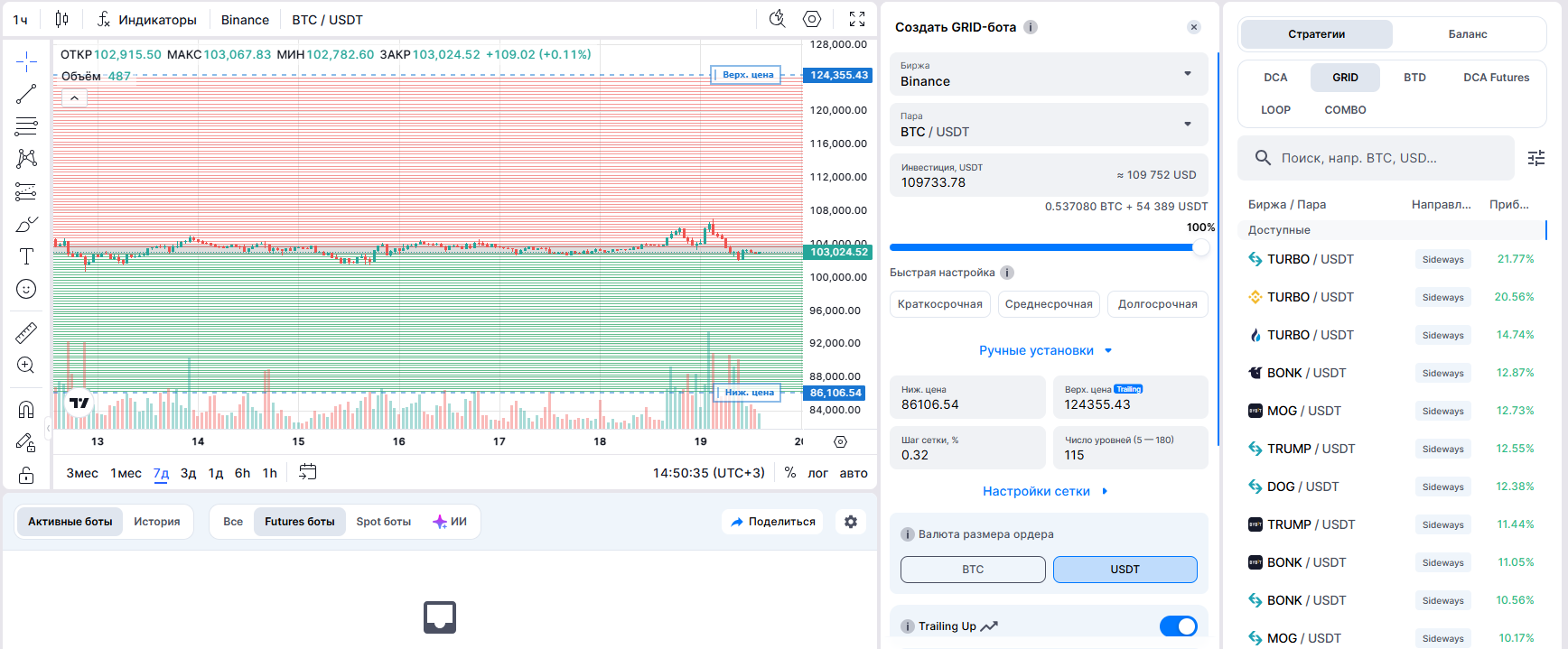
Task: Collapse the left drawing toolbar arrow
Action: (x=48, y=430)
